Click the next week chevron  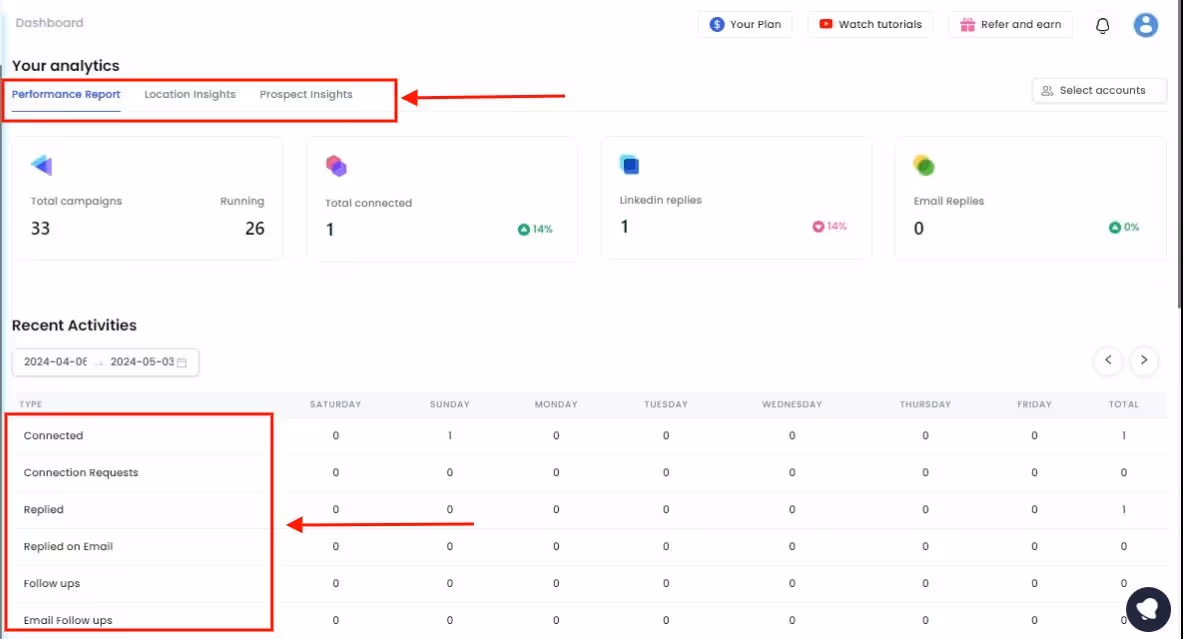1144,360
